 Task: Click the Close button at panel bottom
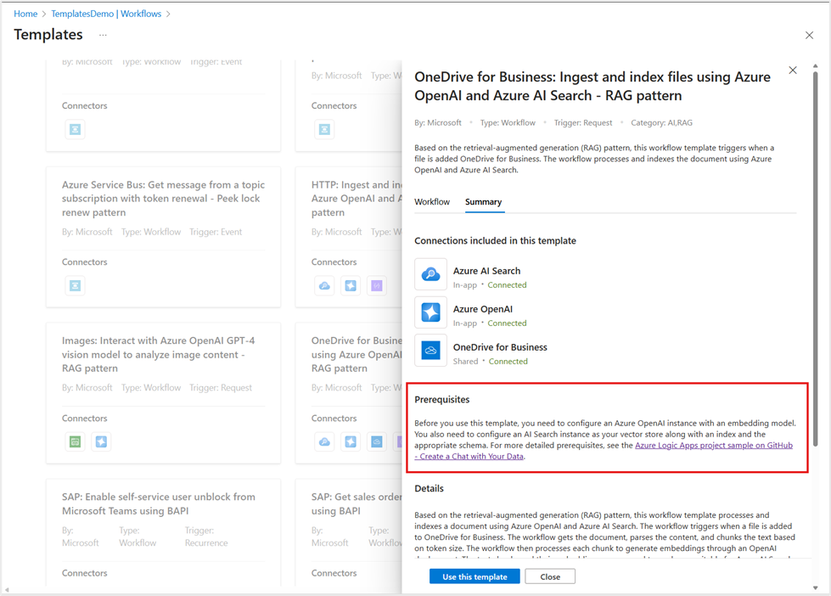[x=550, y=577]
